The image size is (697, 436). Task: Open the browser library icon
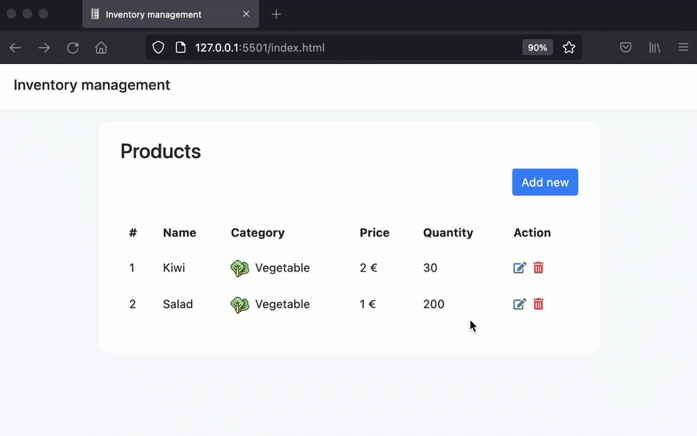click(x=655, y=48)
